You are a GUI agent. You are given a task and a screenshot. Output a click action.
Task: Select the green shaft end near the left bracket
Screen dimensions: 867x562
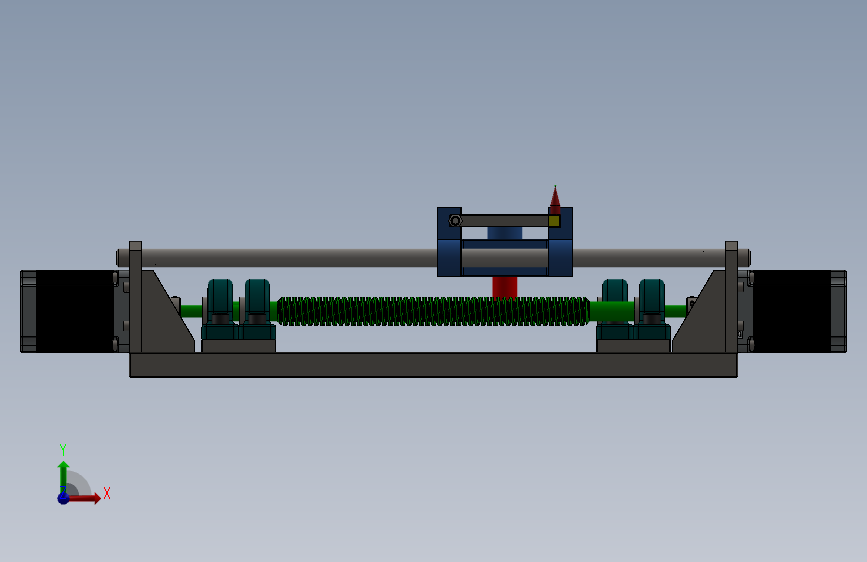[191, 311]
